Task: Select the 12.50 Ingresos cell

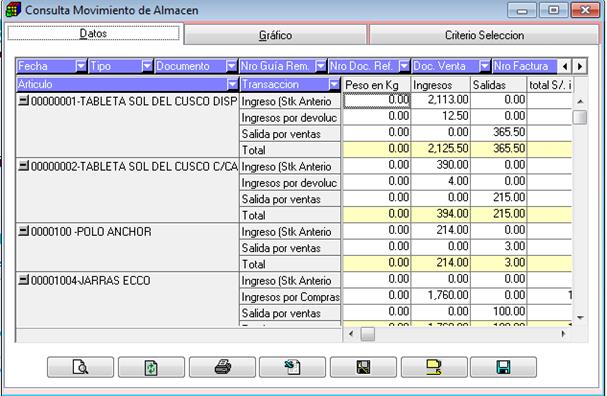Action: pyautogui.click(x=441, y=117)
